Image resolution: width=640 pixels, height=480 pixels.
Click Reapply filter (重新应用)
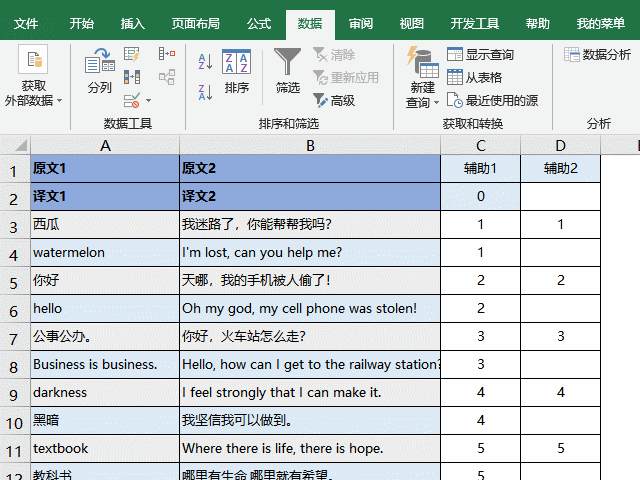click(x=346, y=77)
